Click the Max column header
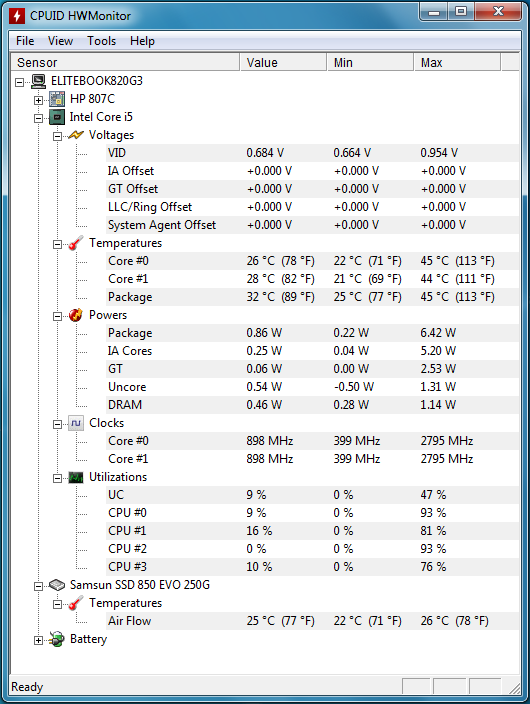Viewport: 530px width, 704px height. pos(457,62)
